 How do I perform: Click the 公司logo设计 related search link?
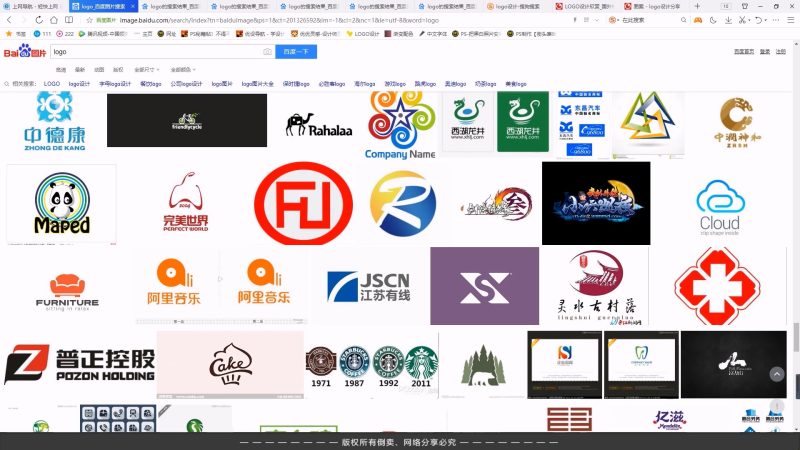click(187, 84)
